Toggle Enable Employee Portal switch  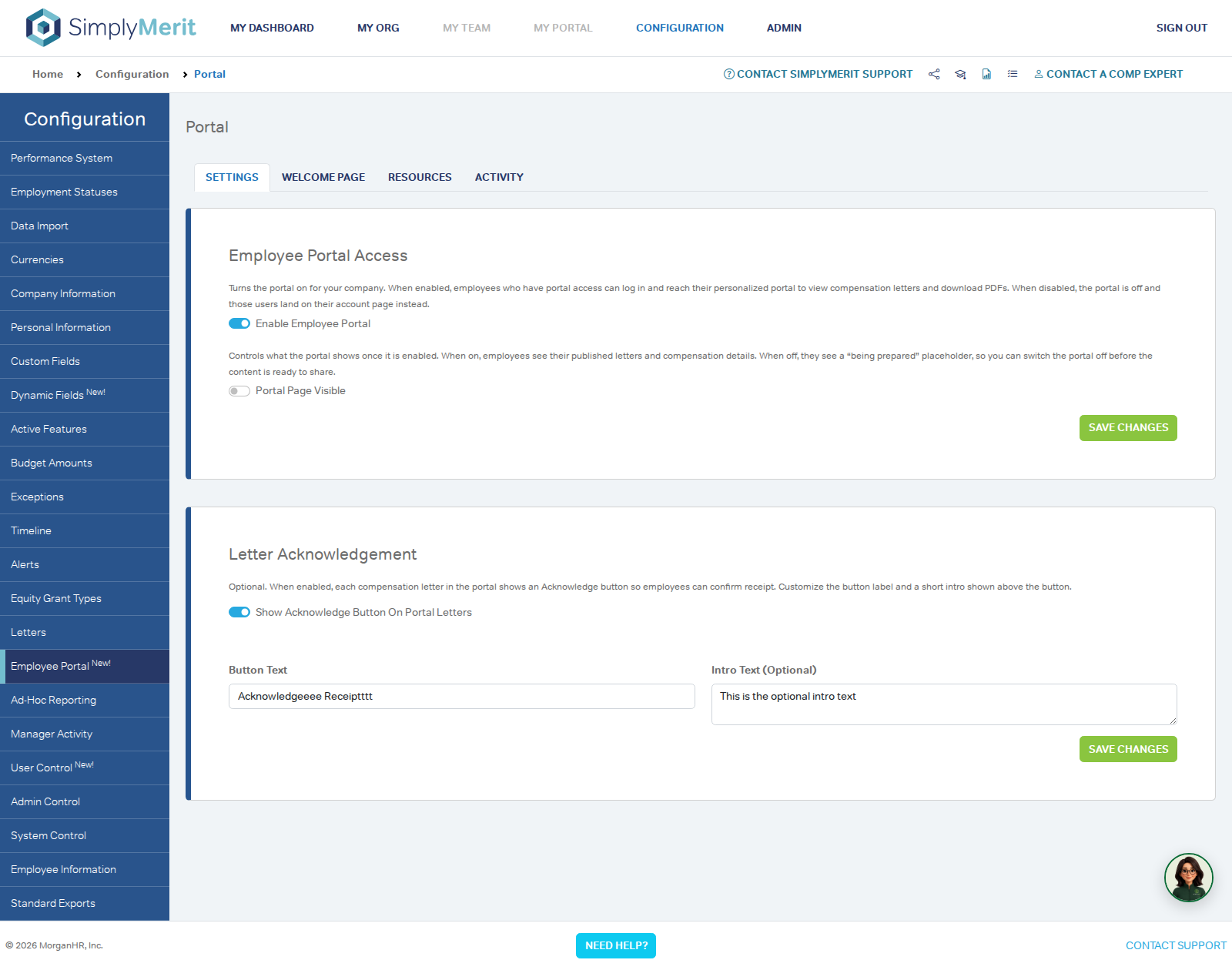[x=239, y=323]
